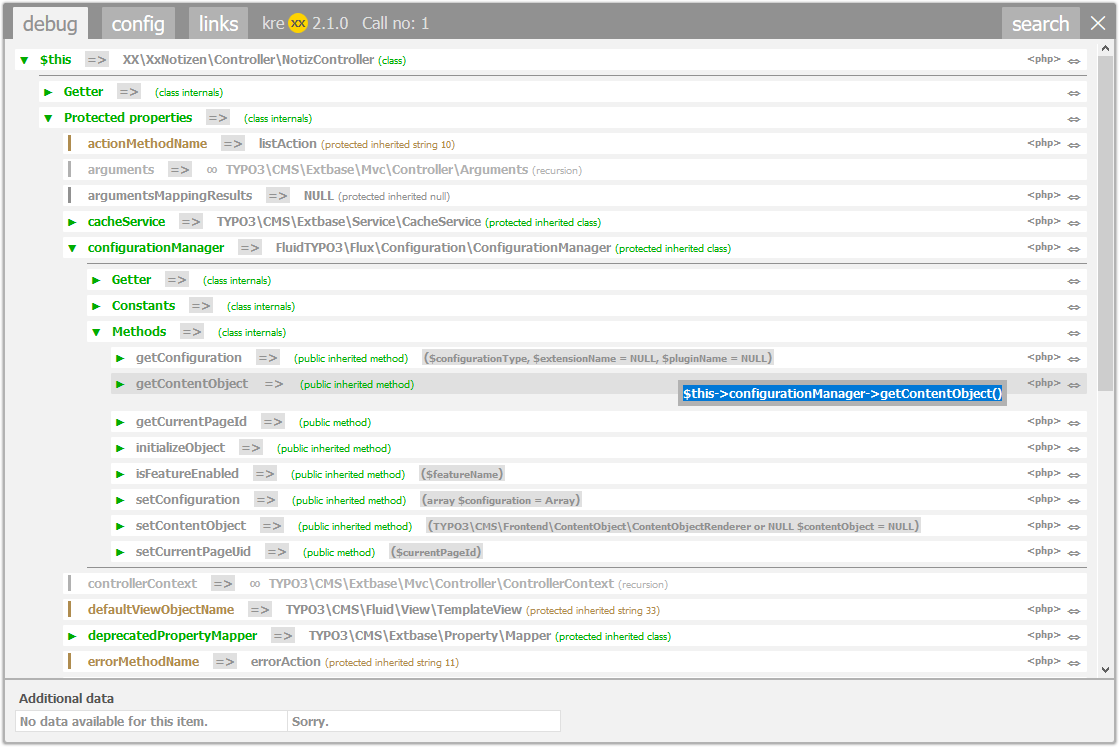
Task: Click the arrows icon on Protected properties row
Action: click(1074, 120)
